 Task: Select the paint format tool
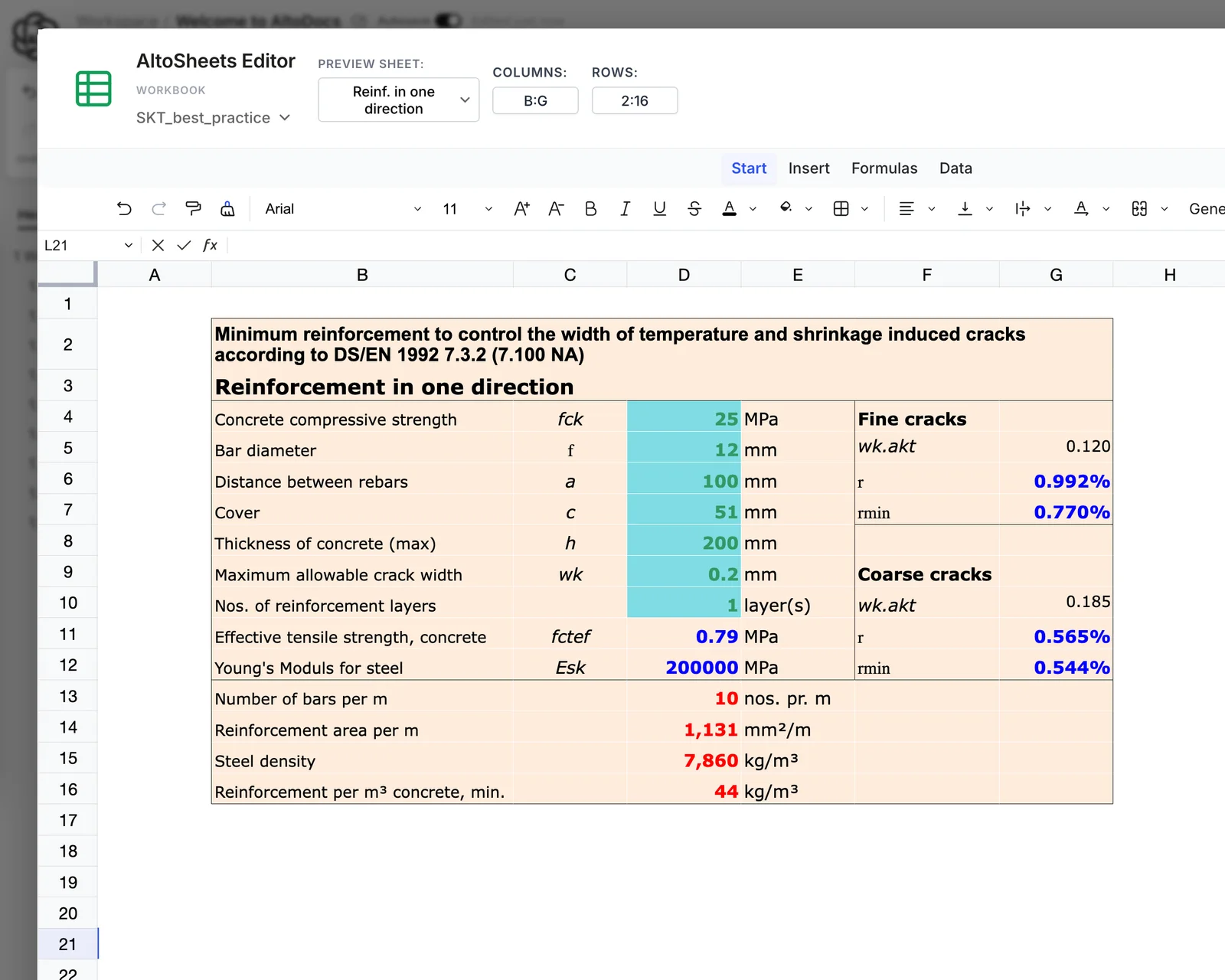pyautogui.click(x=193, y=209)
